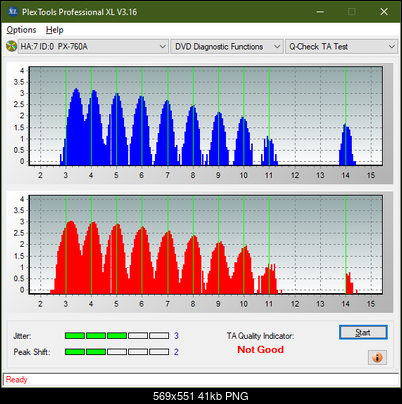The width and height of the screenshot is (402, 404).
Task: Click the Peak Shift value 2
Action: tap(176, 352)
